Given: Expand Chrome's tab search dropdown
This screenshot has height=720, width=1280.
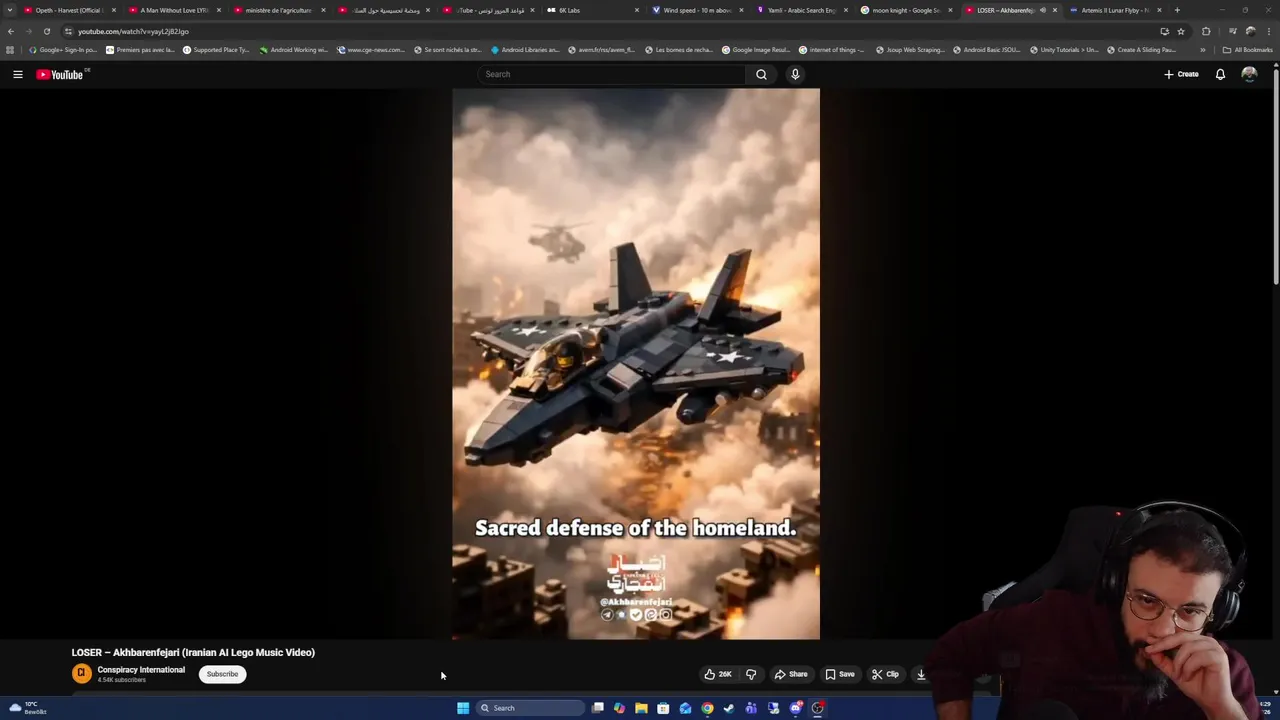Looking at the screenshot, I should (x=10, y=10).
